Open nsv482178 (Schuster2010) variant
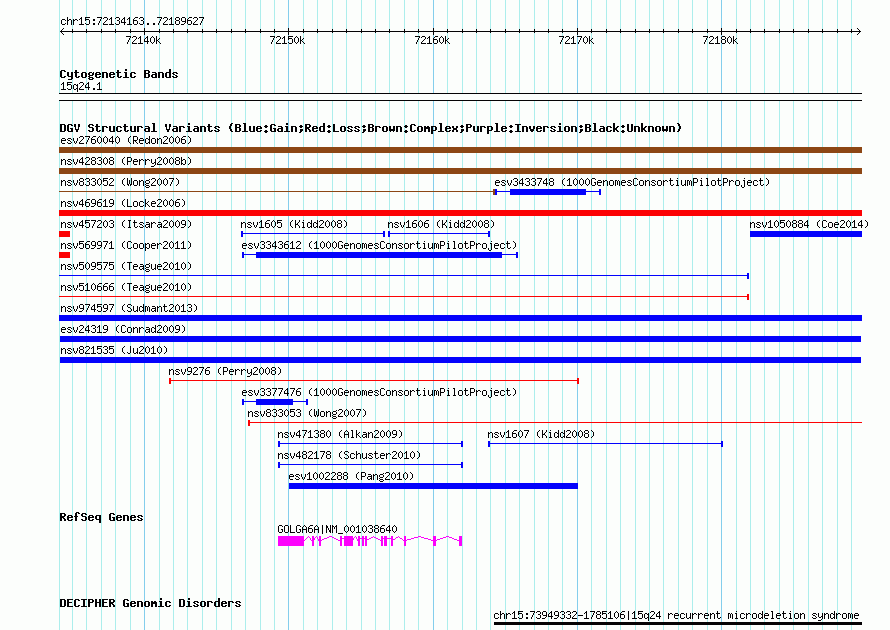890x630 pixels. (349, 455)
